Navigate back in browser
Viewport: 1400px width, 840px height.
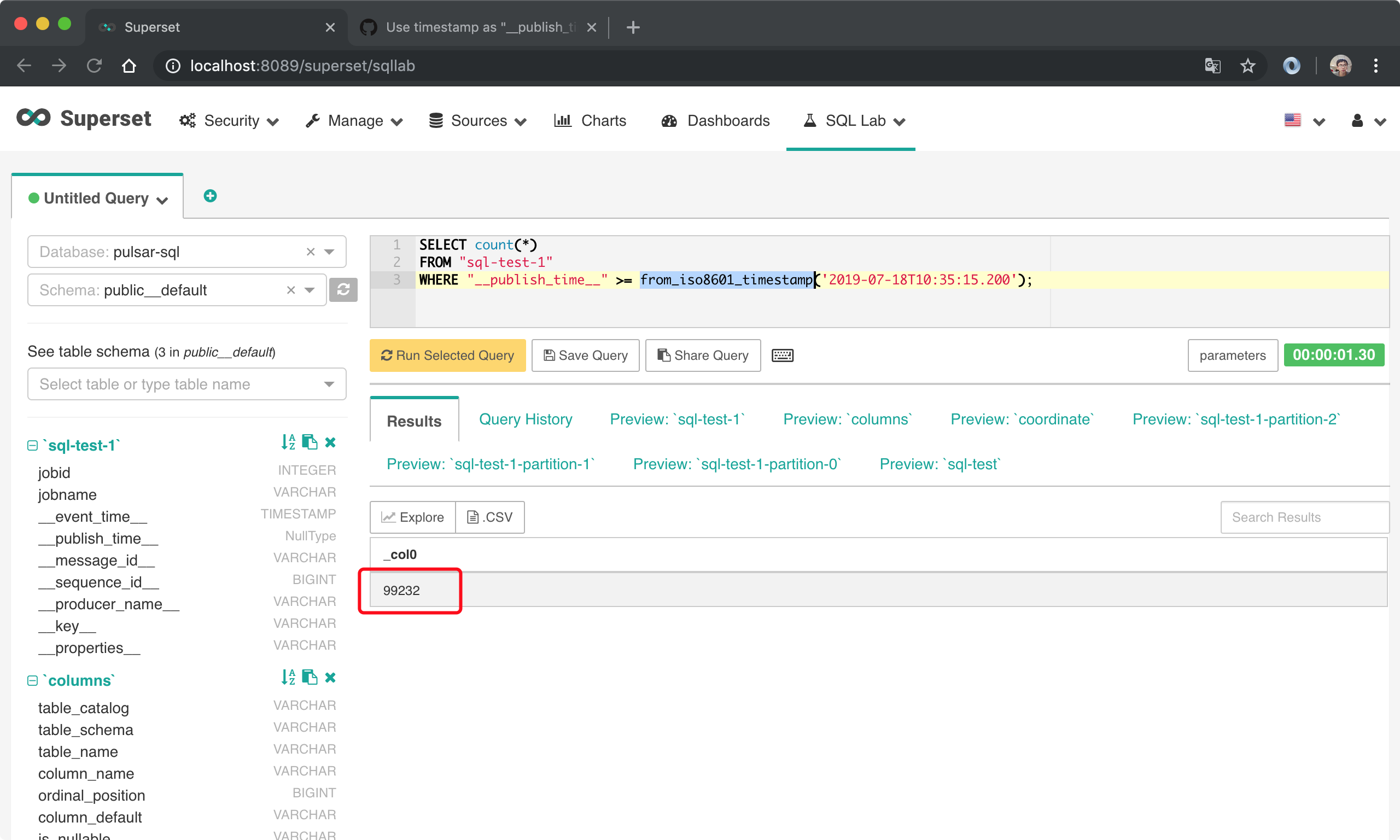click(24, 66)
